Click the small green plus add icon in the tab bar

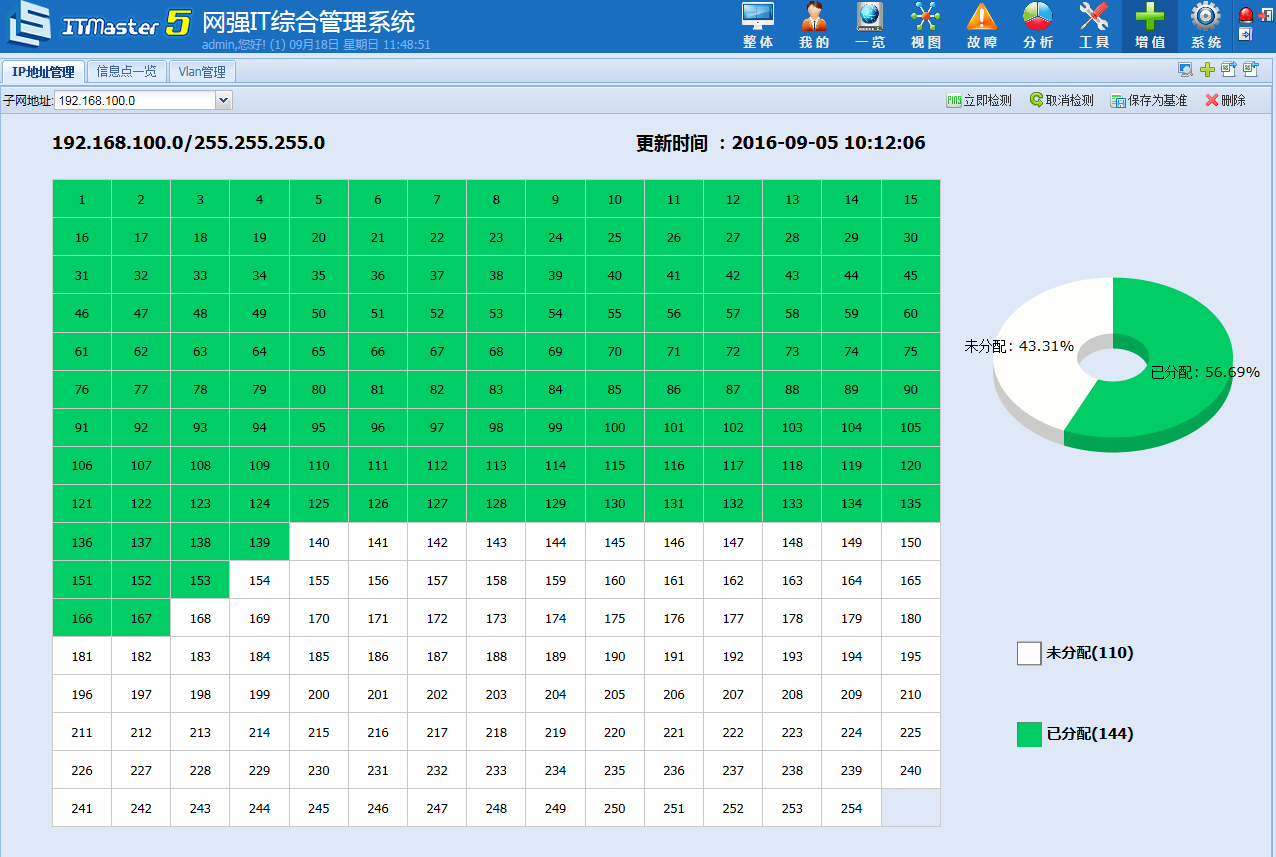coord(1207,70)
